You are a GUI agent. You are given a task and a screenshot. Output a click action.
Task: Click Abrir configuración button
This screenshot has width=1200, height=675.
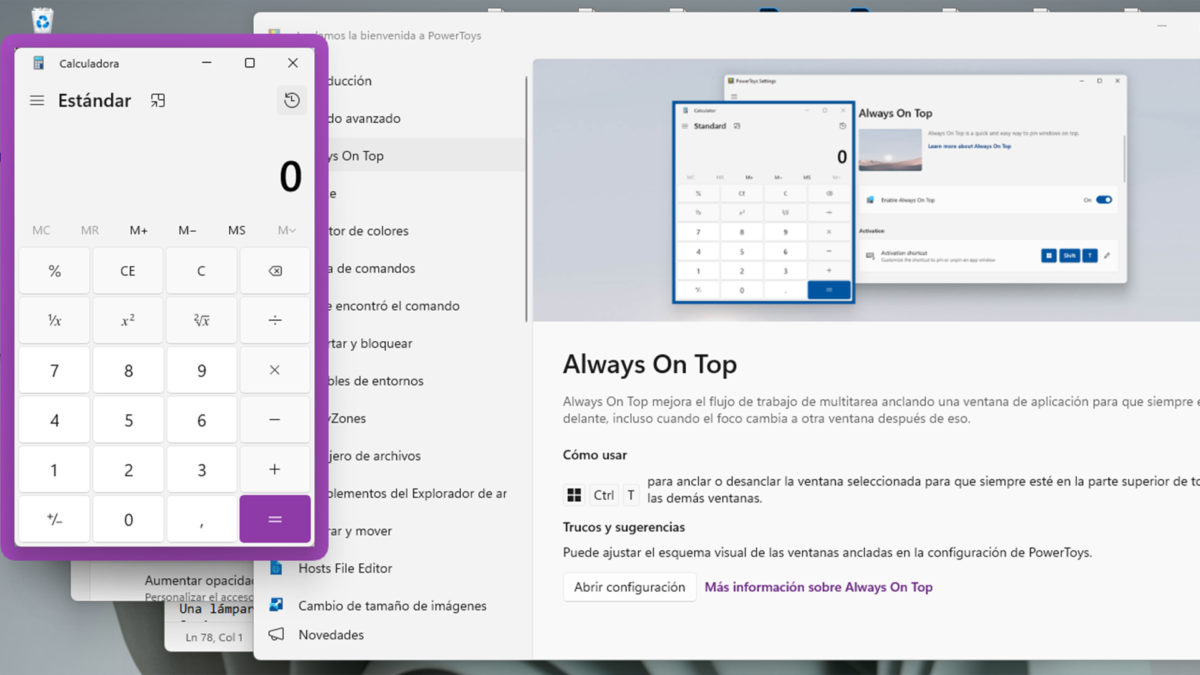(x=629, y=587)
